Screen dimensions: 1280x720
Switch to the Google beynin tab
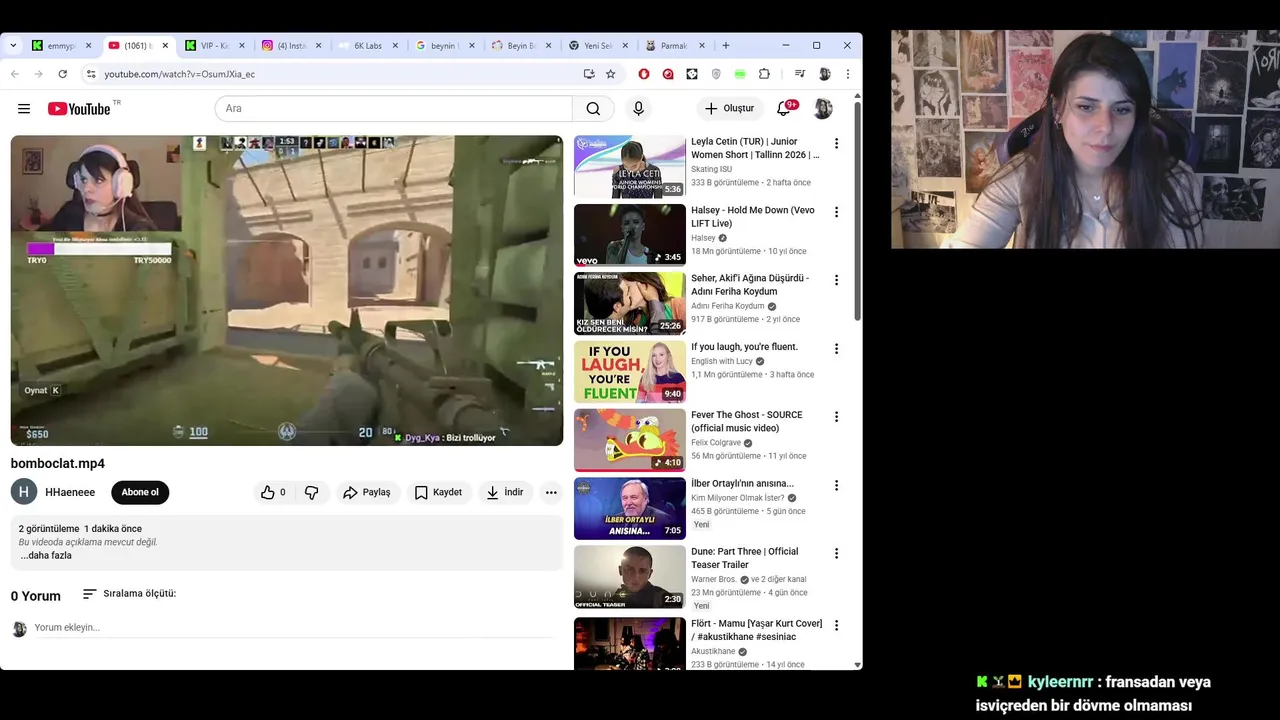(x=444, y=45)
